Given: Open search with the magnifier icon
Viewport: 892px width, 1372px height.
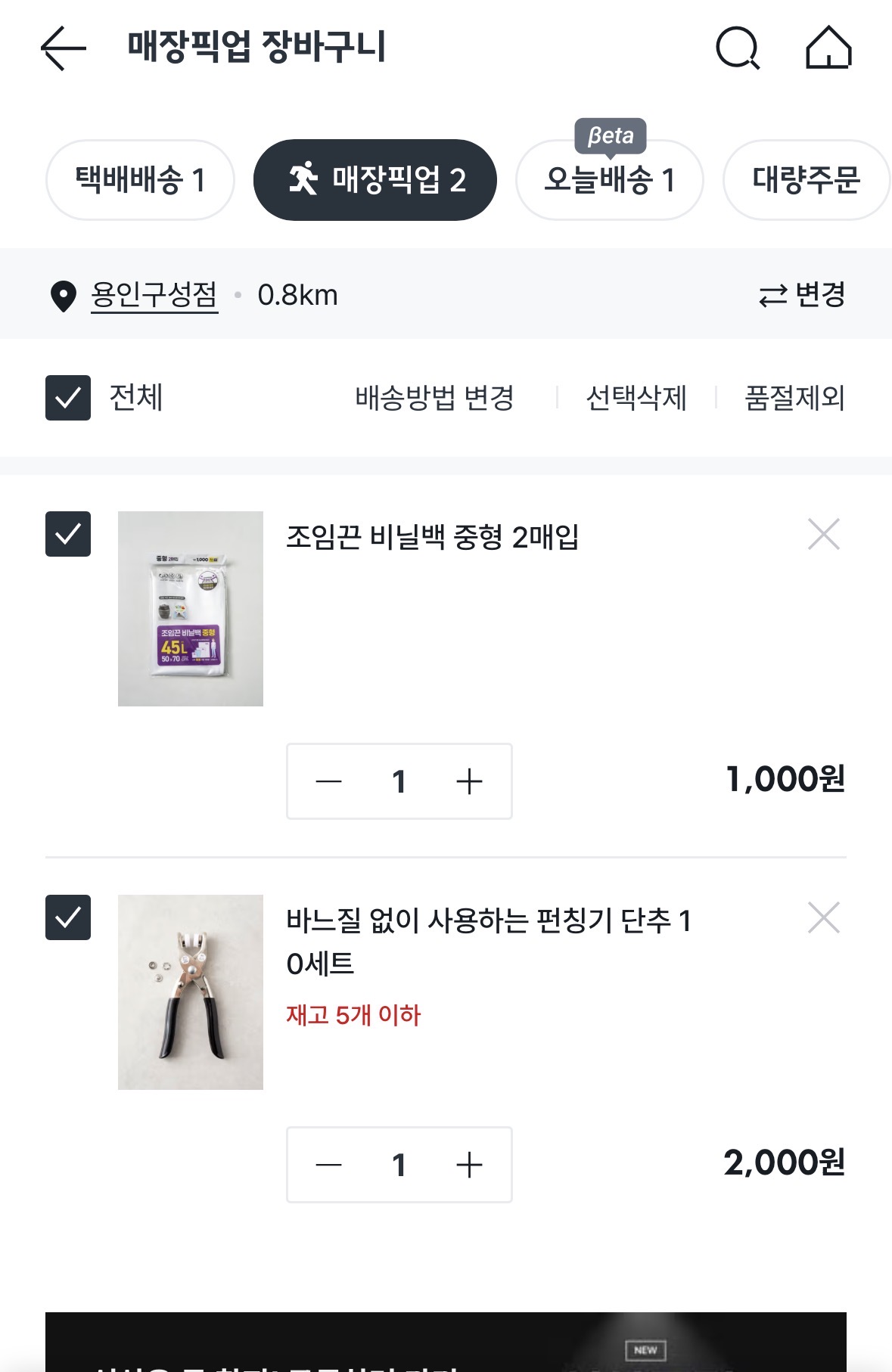Looking at the screenshot, I should pyautogui.click(x=738, y=48).
